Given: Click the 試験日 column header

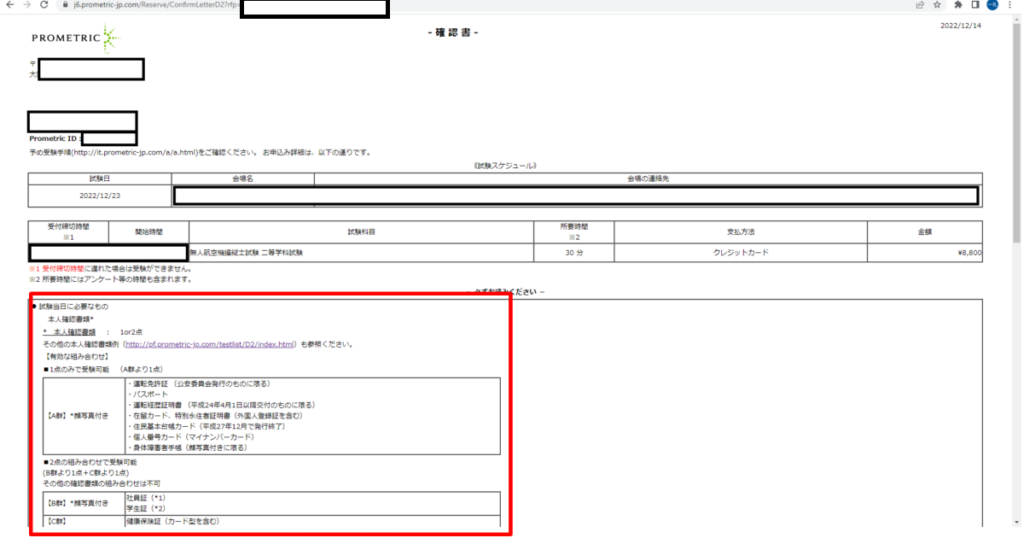Looking at the screenshot, I should (99, 178).
